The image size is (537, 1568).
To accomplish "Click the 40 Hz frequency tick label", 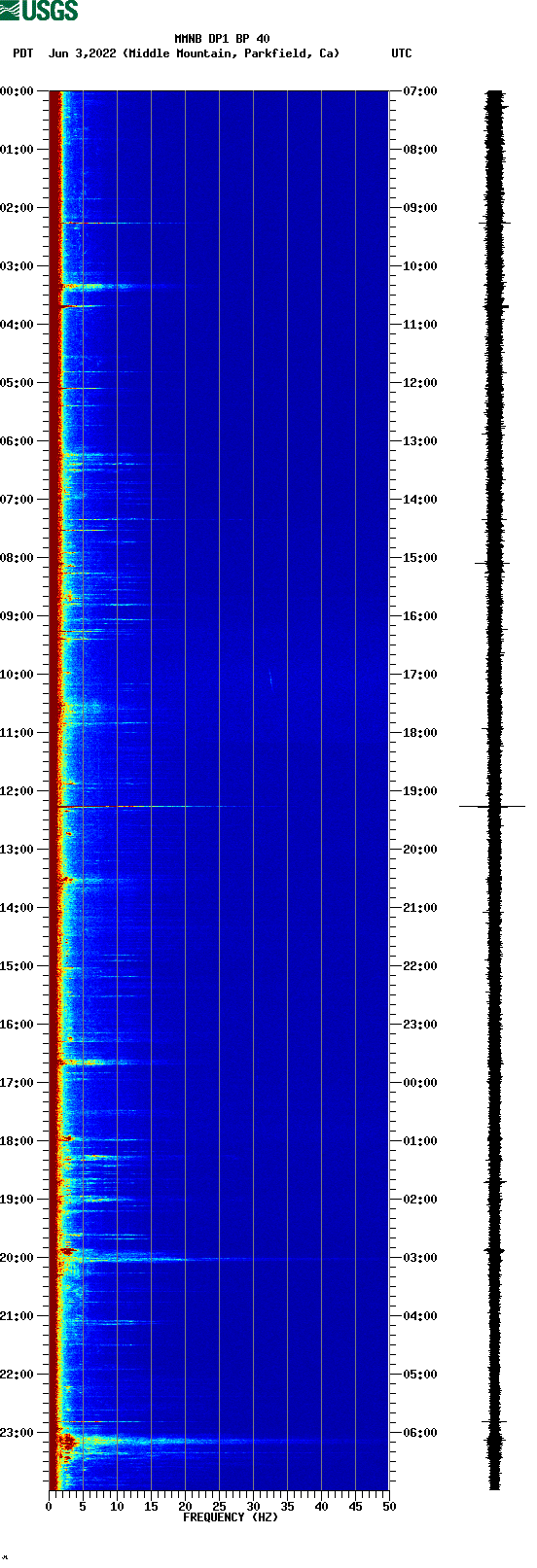I will 321,1507.
